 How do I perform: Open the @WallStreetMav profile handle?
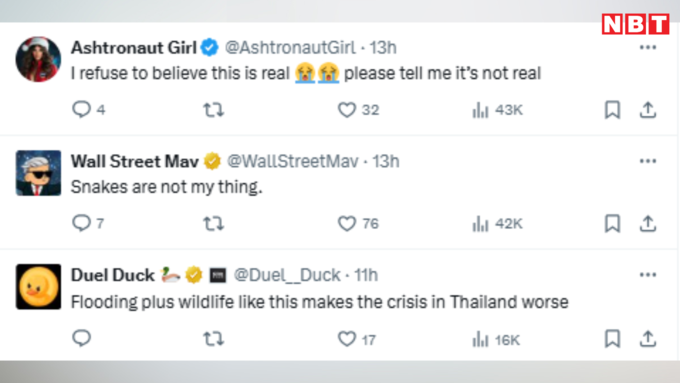(x=293, y=161)
